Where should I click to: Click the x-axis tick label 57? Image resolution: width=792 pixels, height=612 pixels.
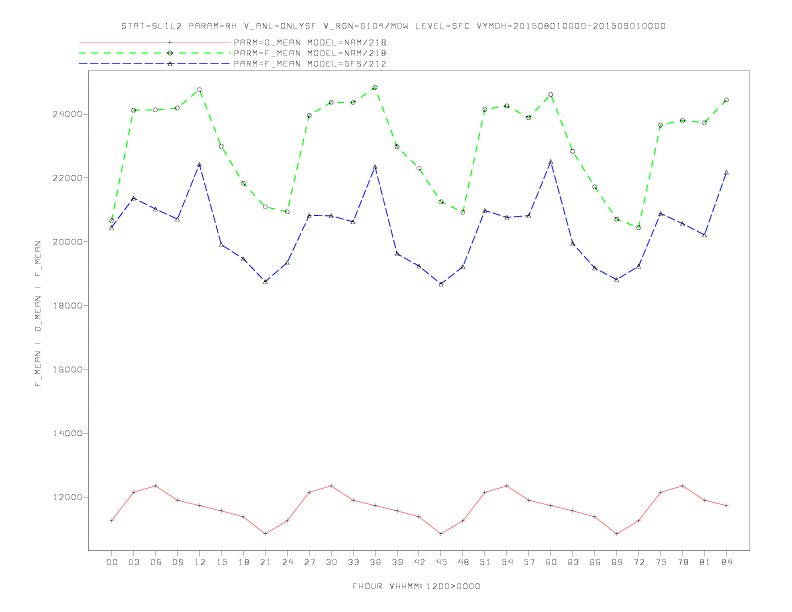pos(529,562)
